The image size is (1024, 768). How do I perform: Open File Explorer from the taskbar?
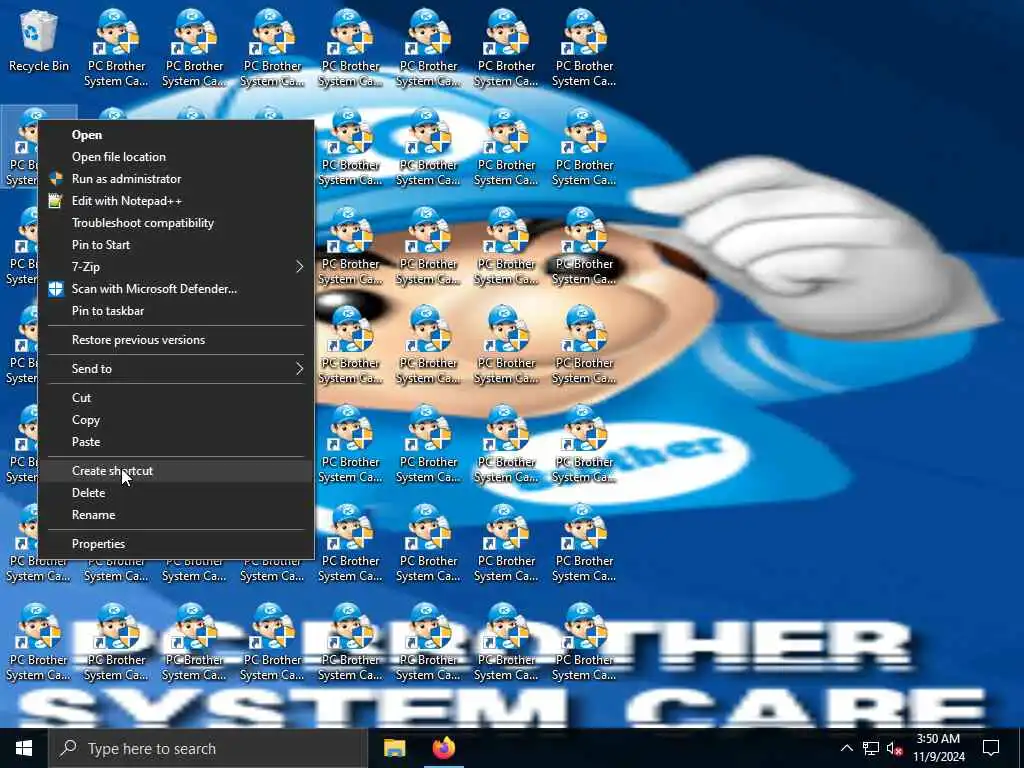click(394, 748)
